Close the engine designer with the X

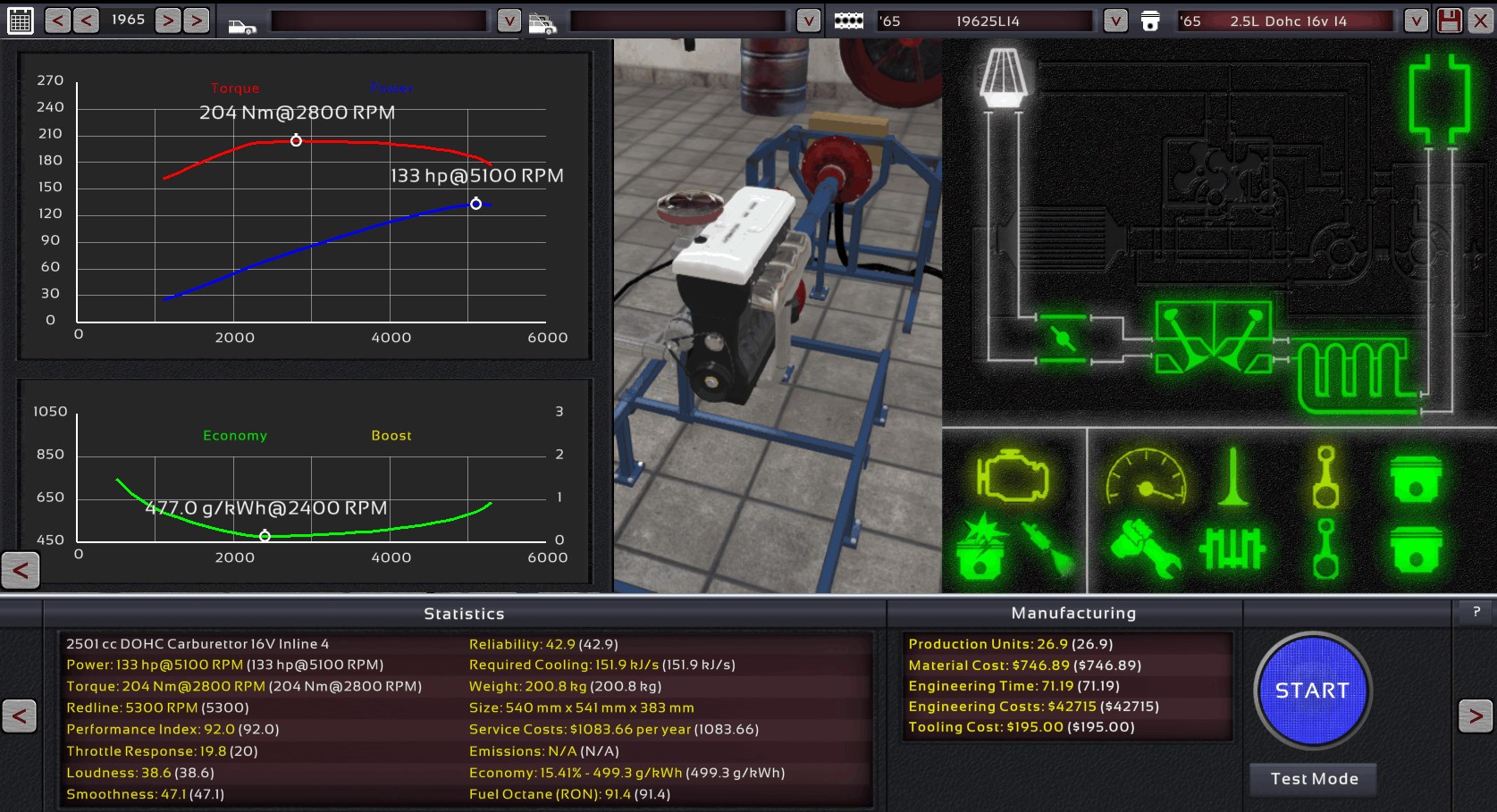click(x=1480, y=20)
